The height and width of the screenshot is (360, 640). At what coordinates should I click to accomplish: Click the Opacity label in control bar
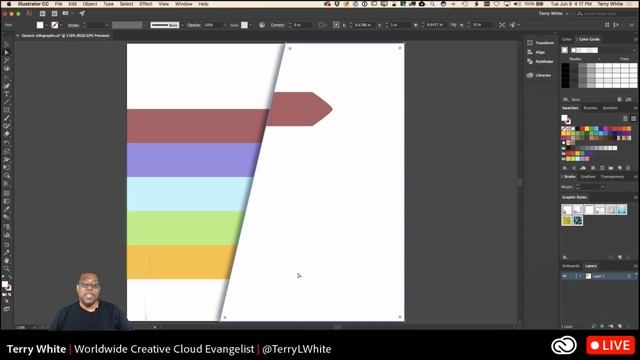click(194, 25)
